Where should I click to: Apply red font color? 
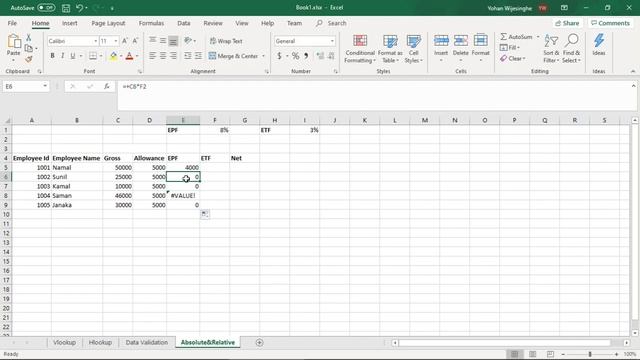click(x=129, y=56)
